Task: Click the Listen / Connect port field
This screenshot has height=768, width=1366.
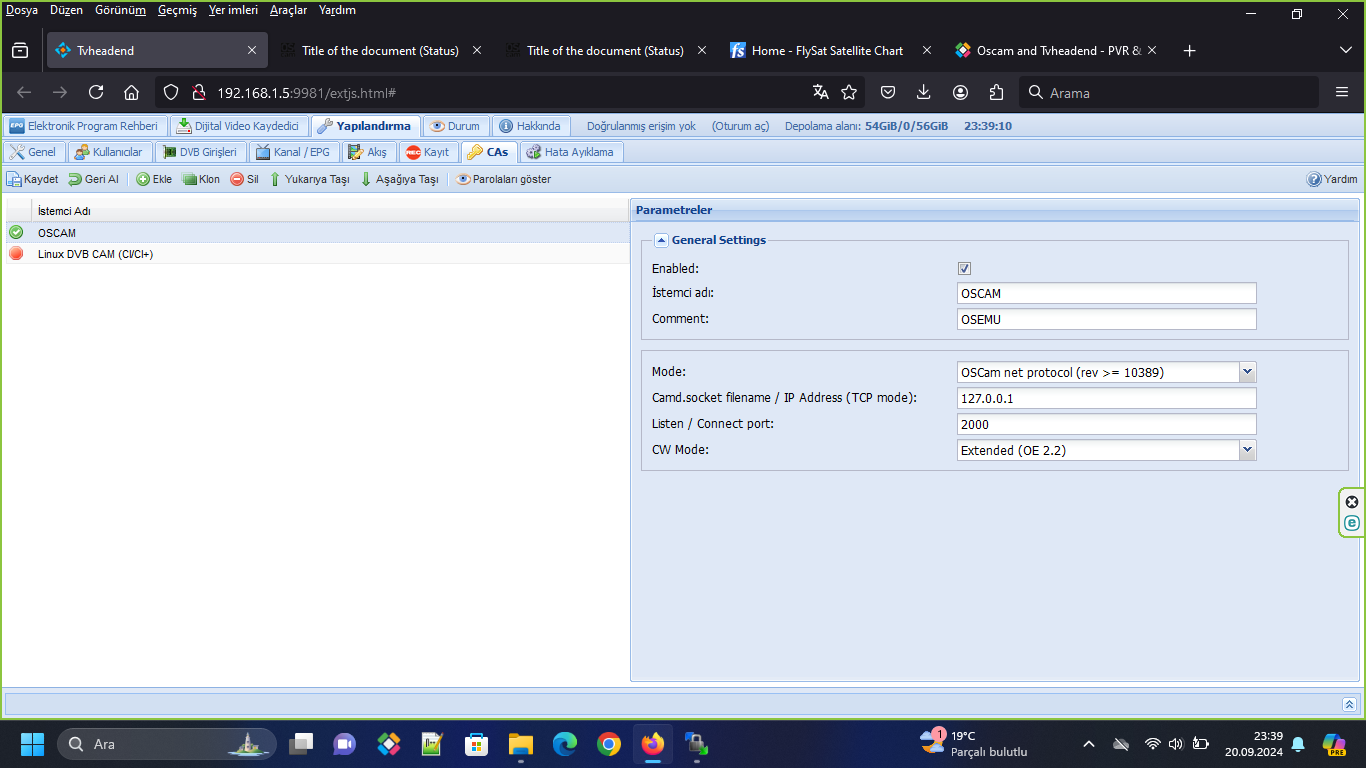Action: (x=1105, y=424)
